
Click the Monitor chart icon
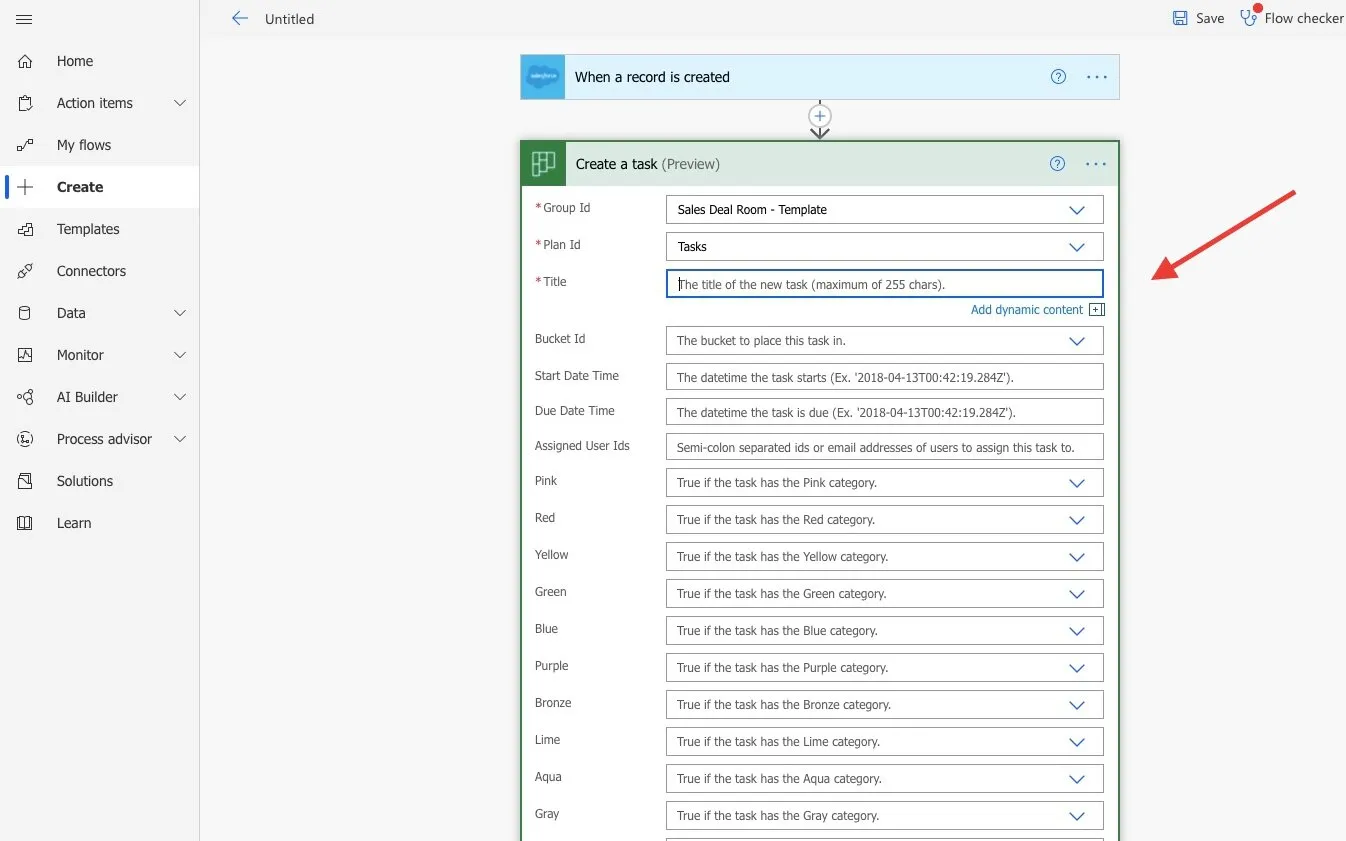25,355
